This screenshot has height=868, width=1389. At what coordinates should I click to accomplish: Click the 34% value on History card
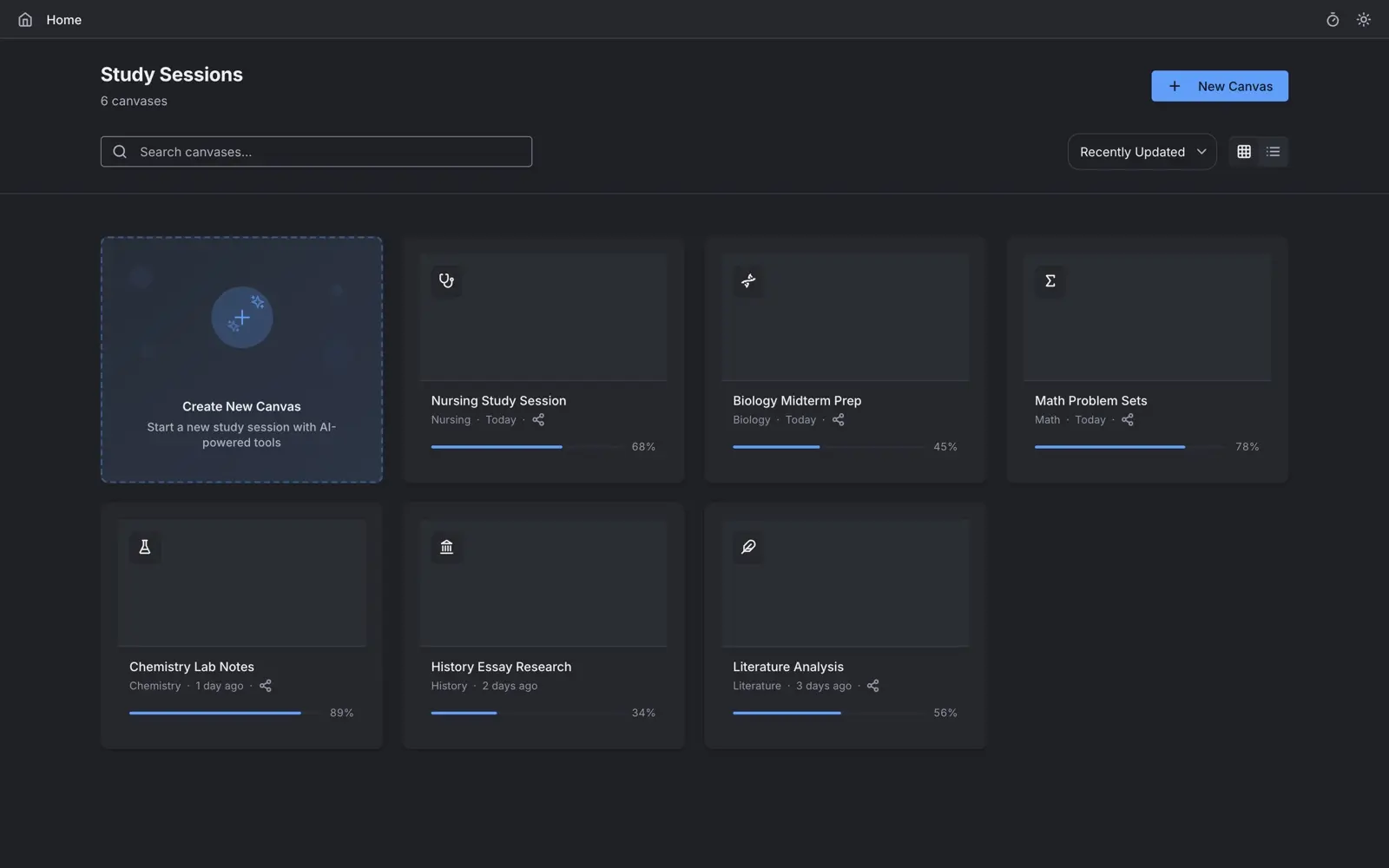(643, 713)
